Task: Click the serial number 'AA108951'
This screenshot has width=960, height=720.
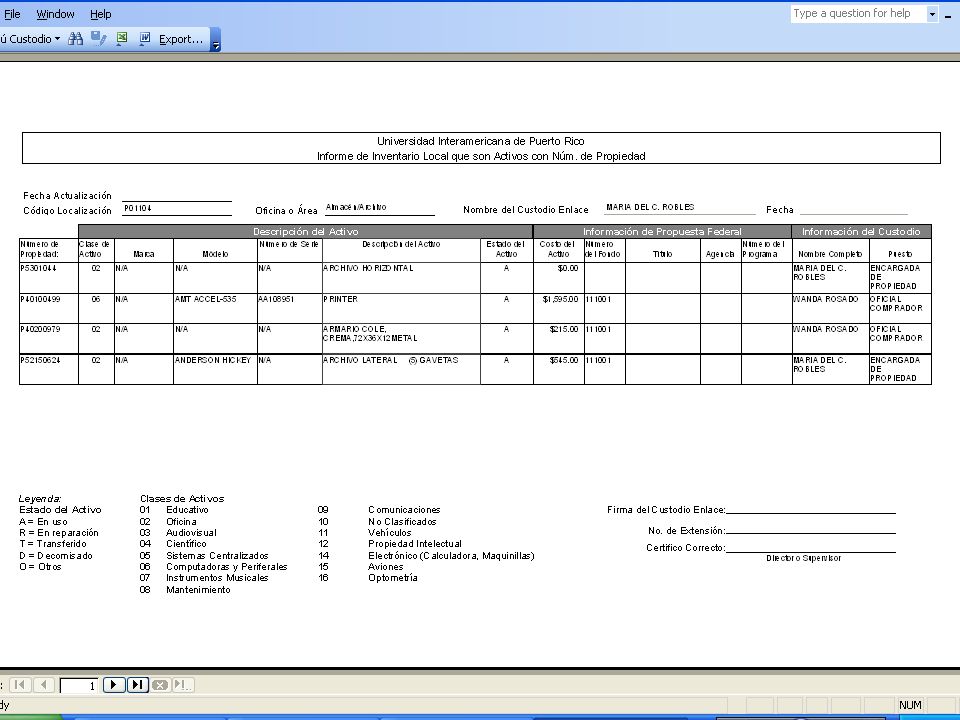Action: pos(276,299)
